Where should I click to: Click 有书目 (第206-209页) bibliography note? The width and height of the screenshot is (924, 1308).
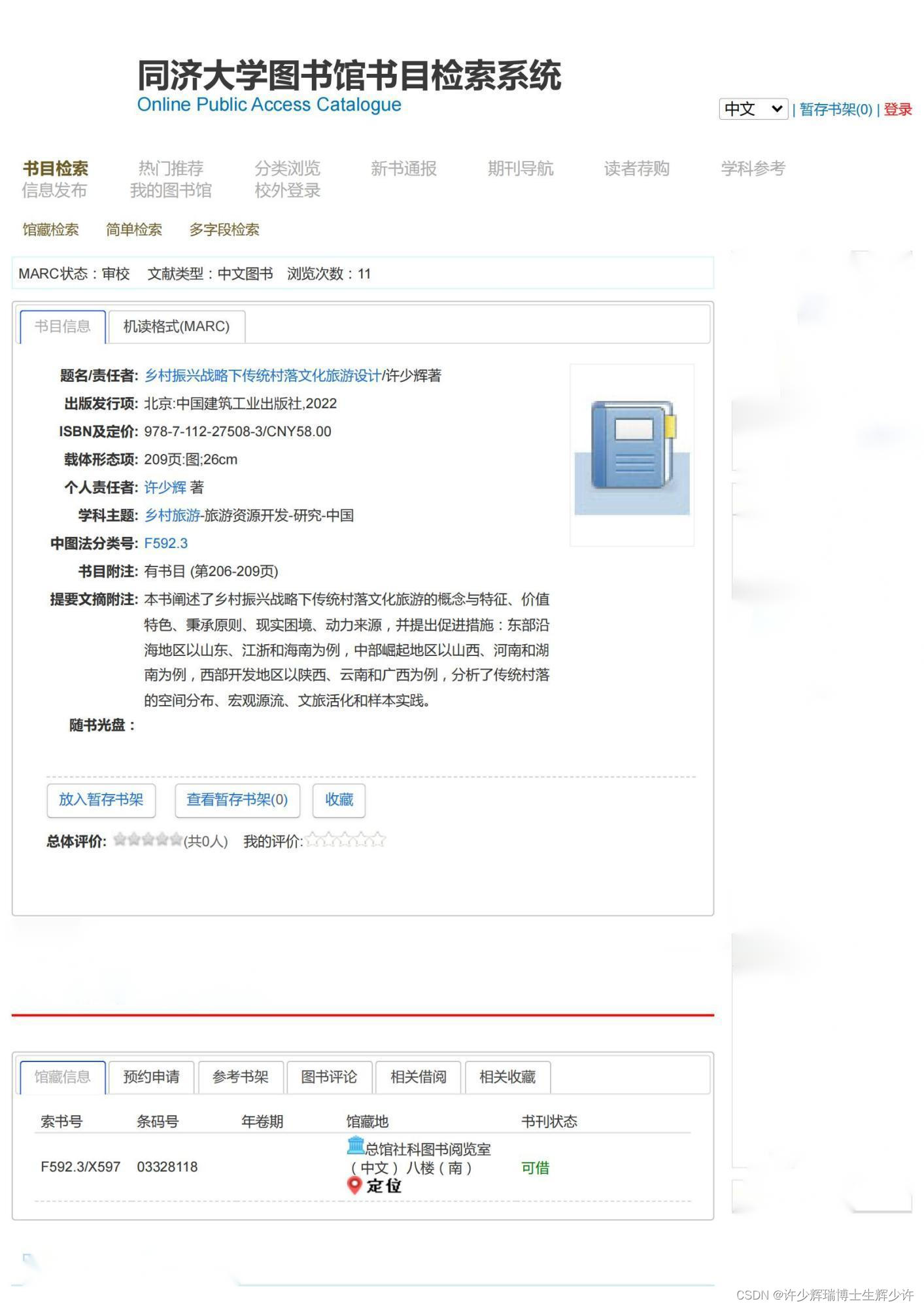[x=211, y=572]
